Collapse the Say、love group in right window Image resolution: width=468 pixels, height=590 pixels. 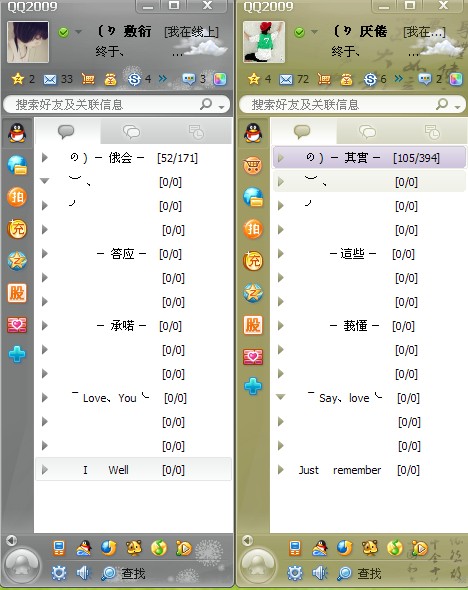pos(281,397)
